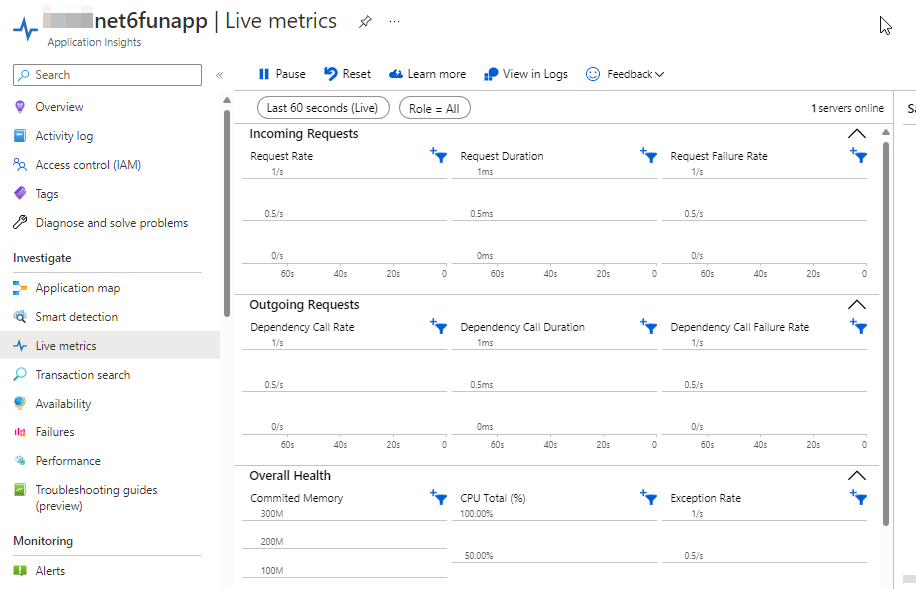This screenshot has height=589, width=916.
Task: Click the pin icon beside Live metrics title
Action: [365, 22]
